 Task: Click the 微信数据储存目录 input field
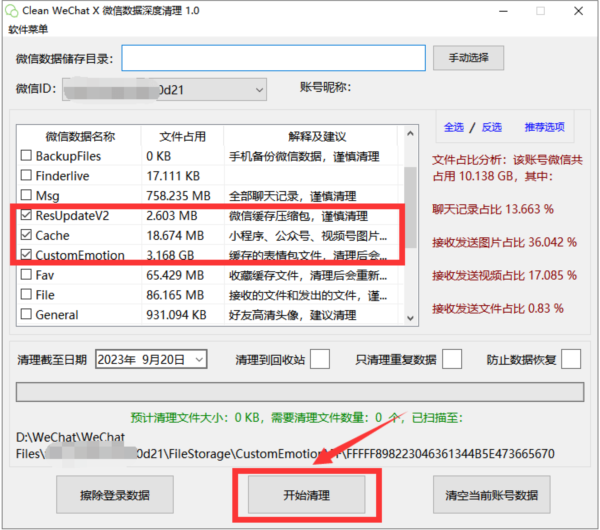(x=273, y=58)
